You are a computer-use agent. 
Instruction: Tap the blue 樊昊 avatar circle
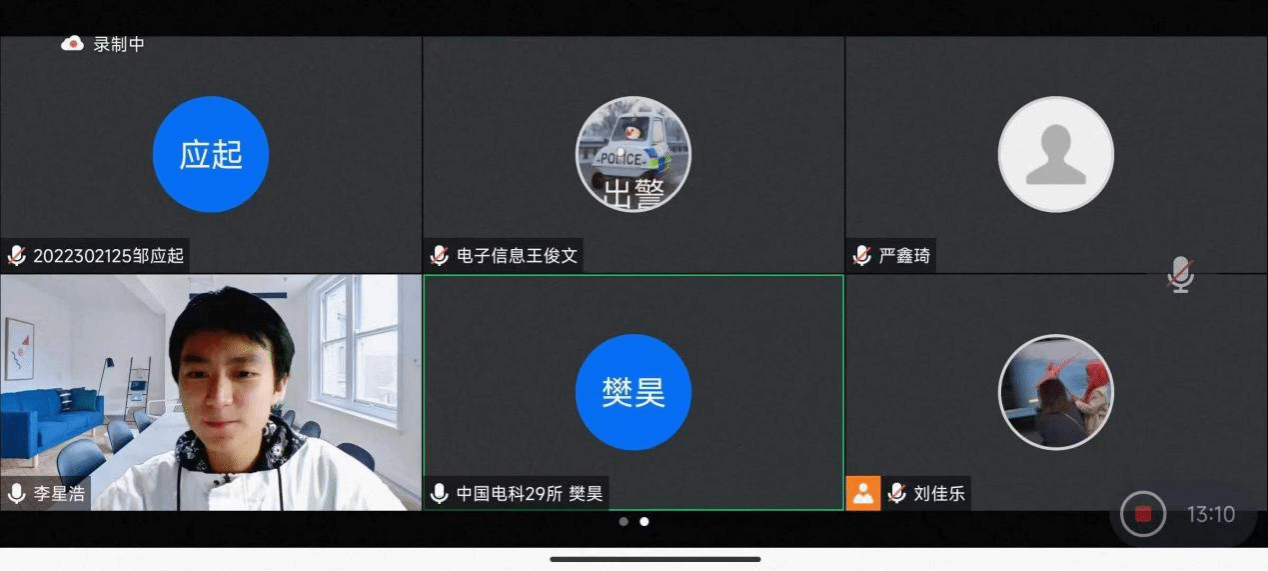(x=633, y=392)
